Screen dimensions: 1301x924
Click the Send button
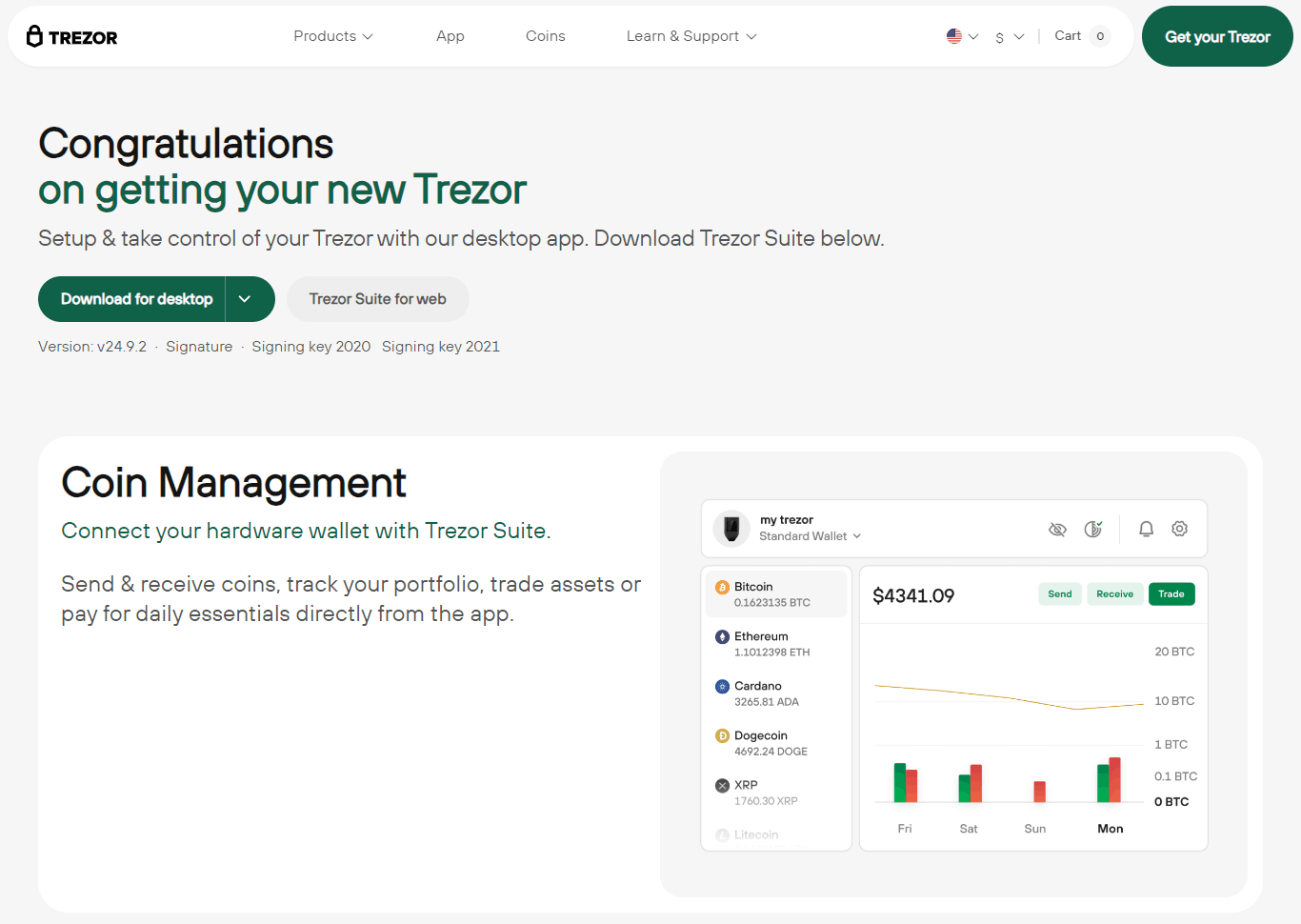tap(1060, 593)
